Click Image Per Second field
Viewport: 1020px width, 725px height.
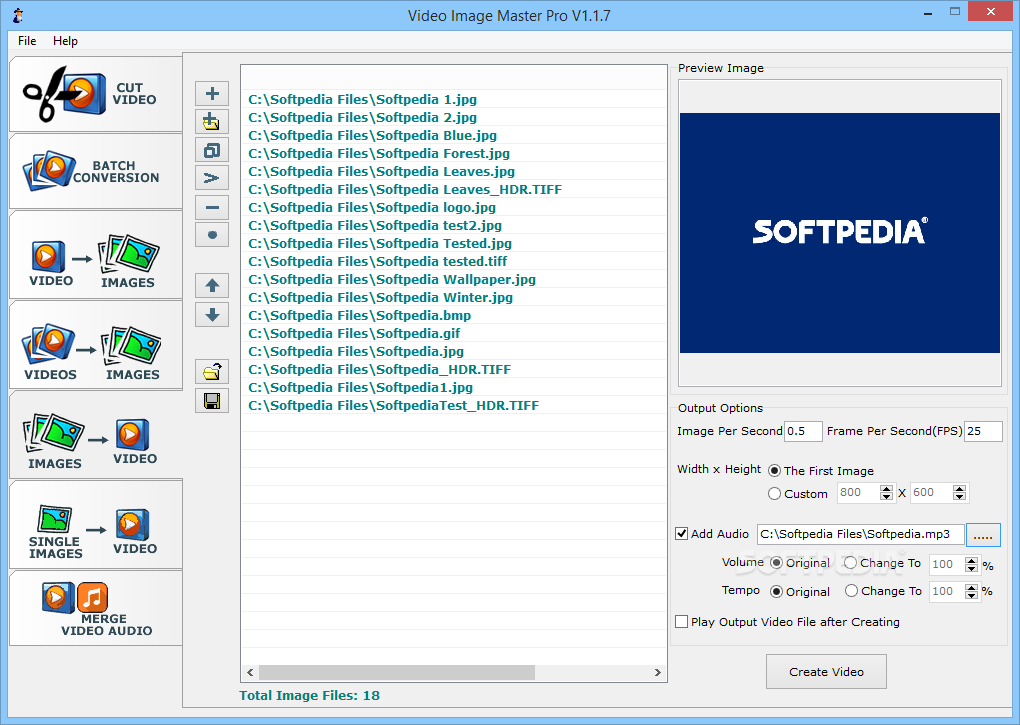pyautogui.click(x=803, y=431)
